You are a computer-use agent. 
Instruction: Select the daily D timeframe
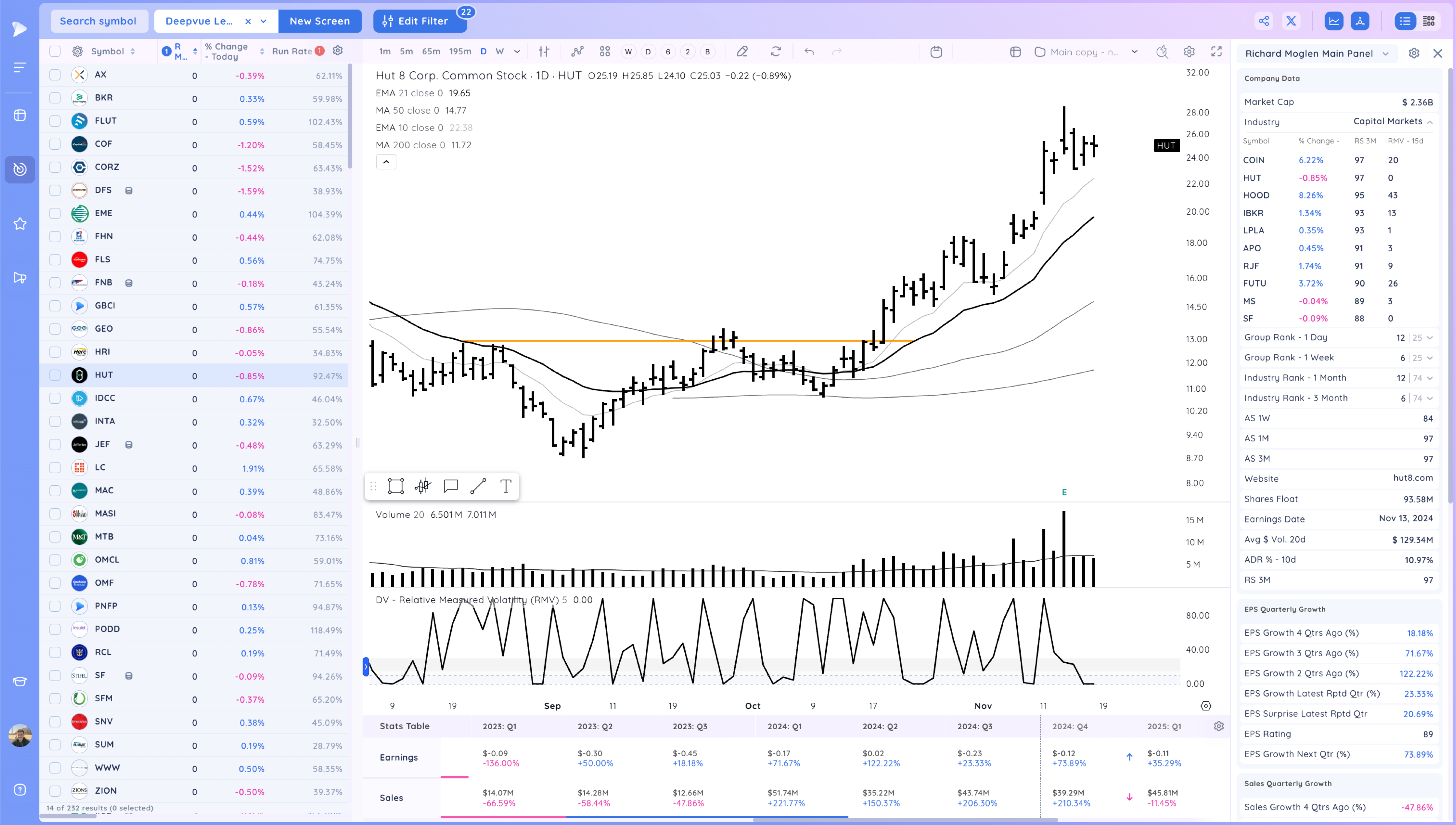point(484,52)
